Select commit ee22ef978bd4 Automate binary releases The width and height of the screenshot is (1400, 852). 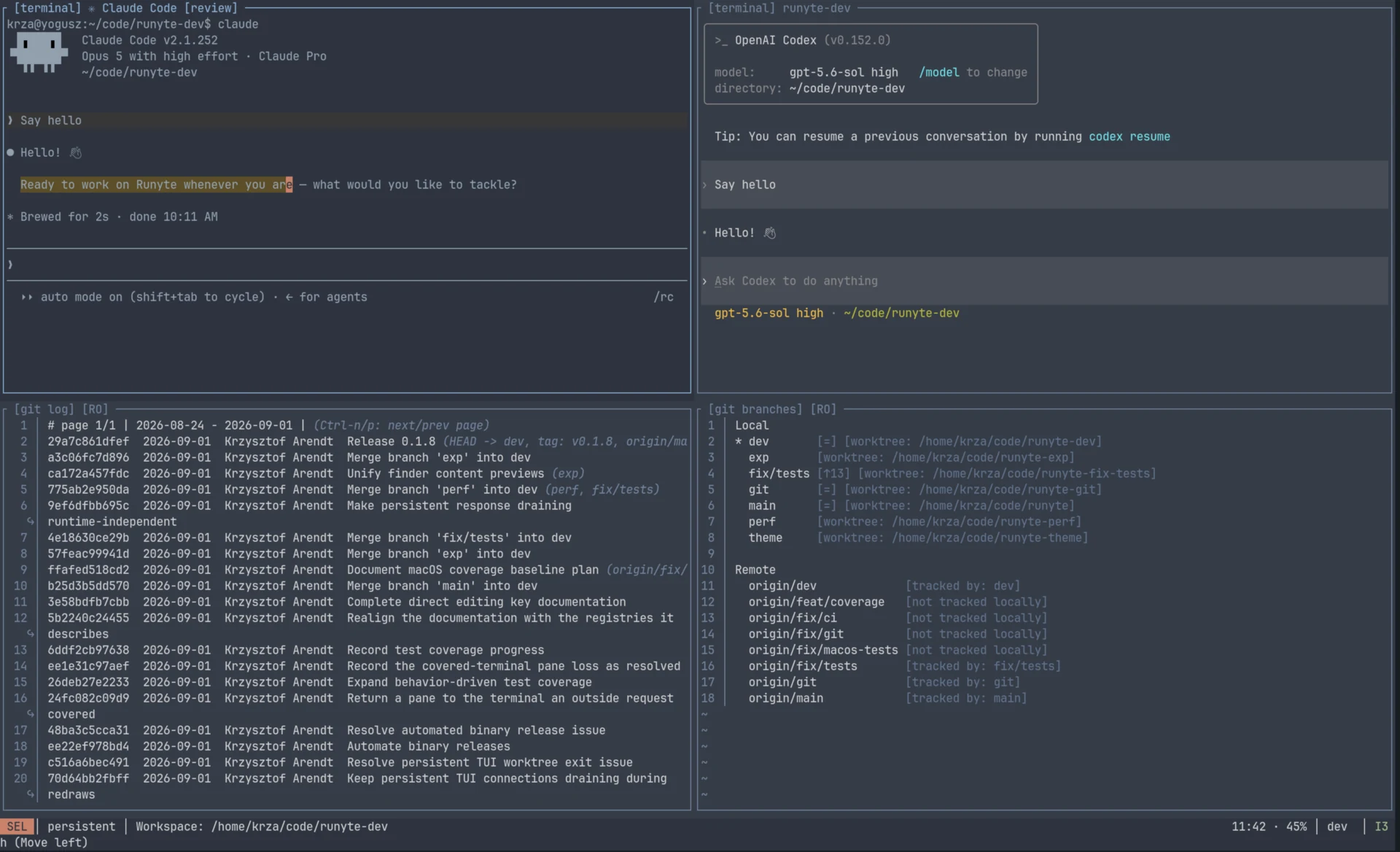279,746
